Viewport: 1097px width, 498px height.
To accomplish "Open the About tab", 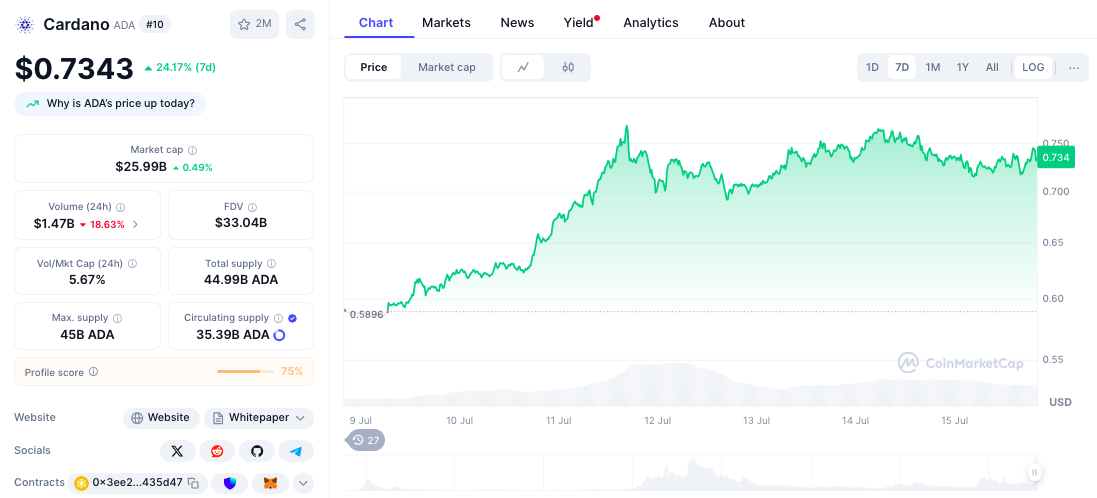I will tap(726, 22).
